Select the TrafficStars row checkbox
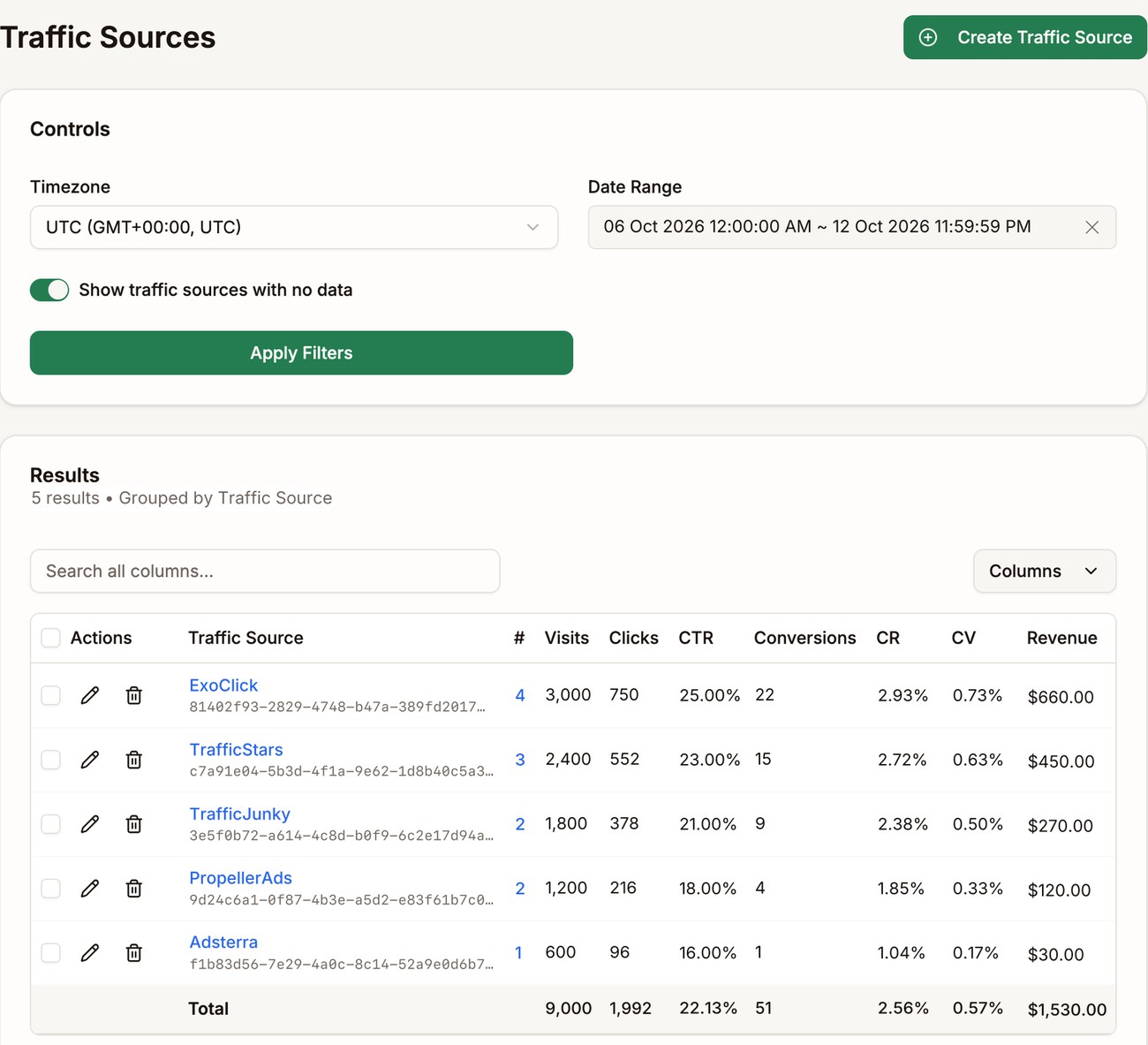This screenshot has height=1045, width=1148. coord(51,760)
